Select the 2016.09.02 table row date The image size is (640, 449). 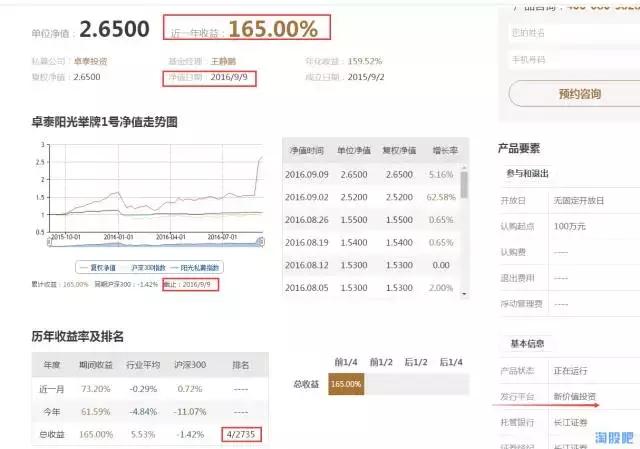tap(307, 197)
